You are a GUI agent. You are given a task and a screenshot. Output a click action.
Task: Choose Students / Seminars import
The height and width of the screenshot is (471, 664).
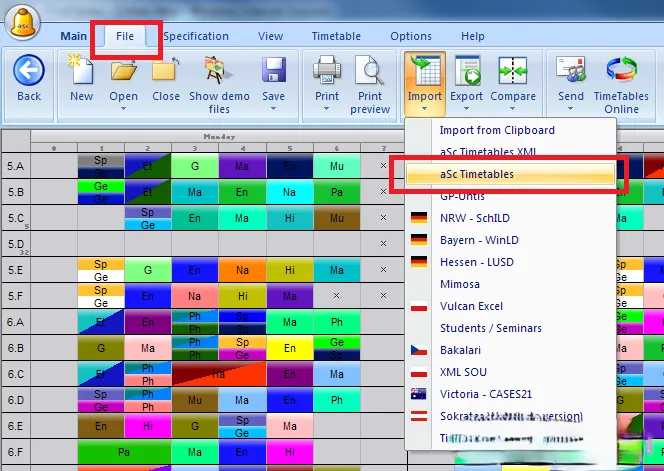(x=510, y=328)
